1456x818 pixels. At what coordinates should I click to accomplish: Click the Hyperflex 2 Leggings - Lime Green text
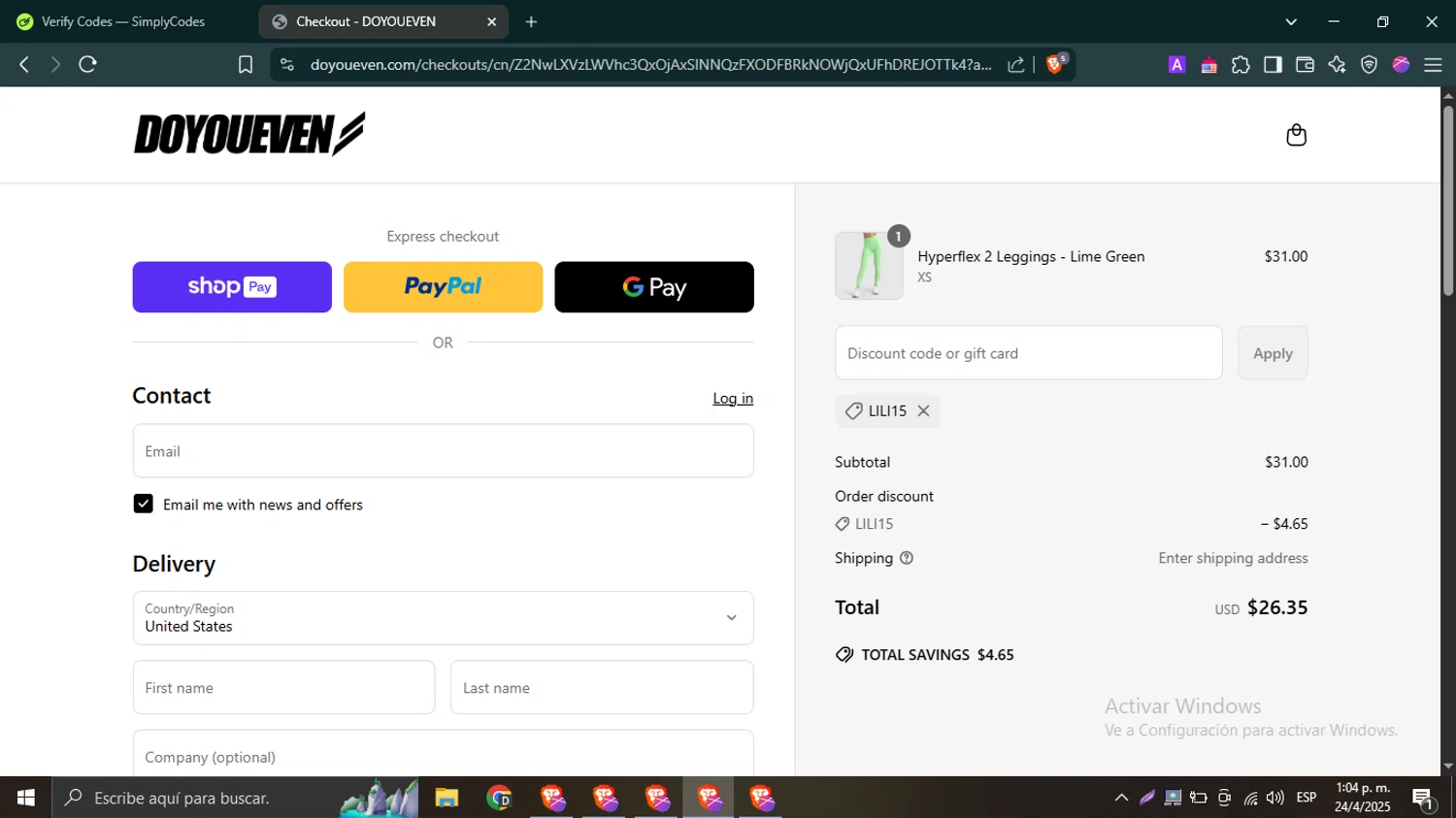point(1031,256)
